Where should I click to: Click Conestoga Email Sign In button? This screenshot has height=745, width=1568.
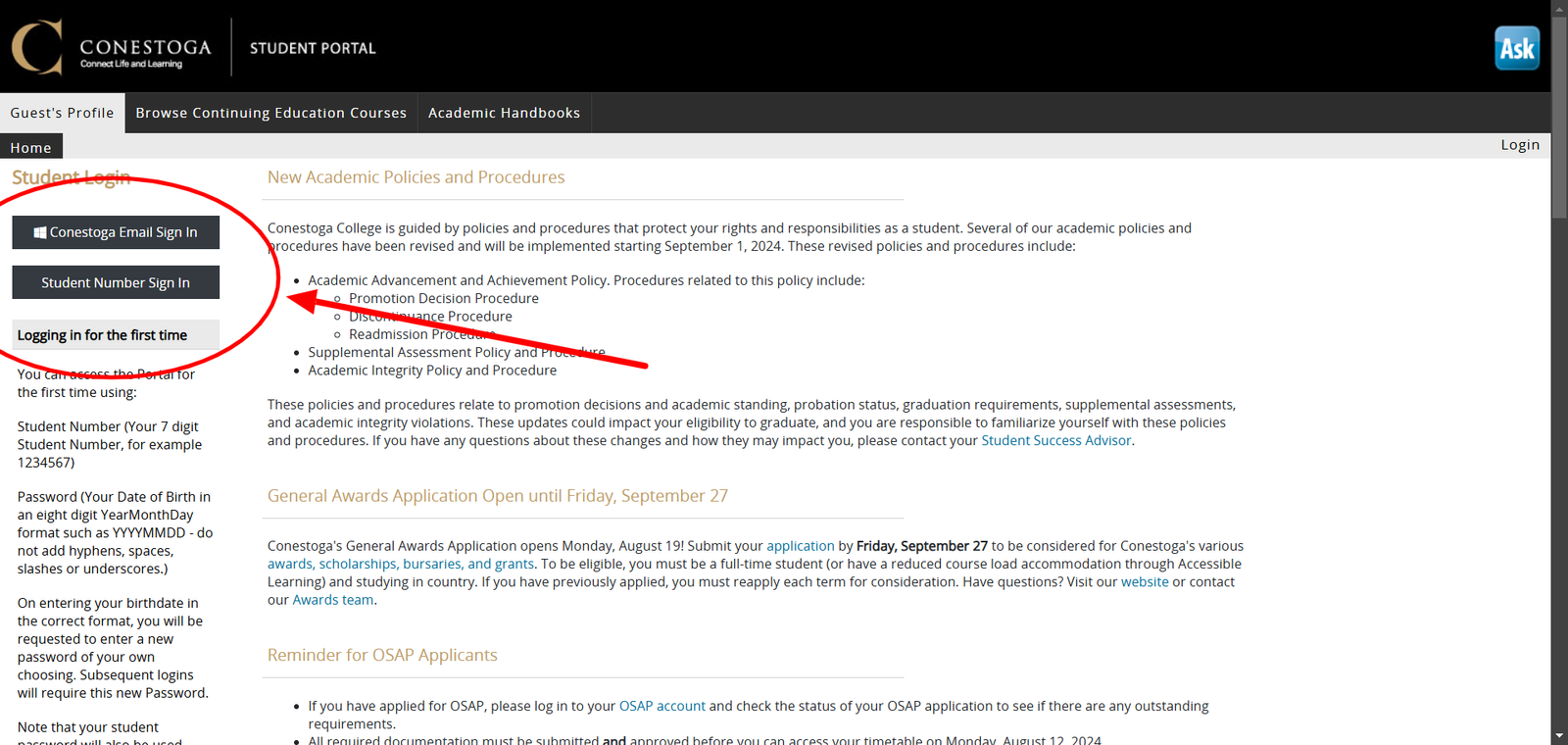pyautogui.click(x=116, y=232)
